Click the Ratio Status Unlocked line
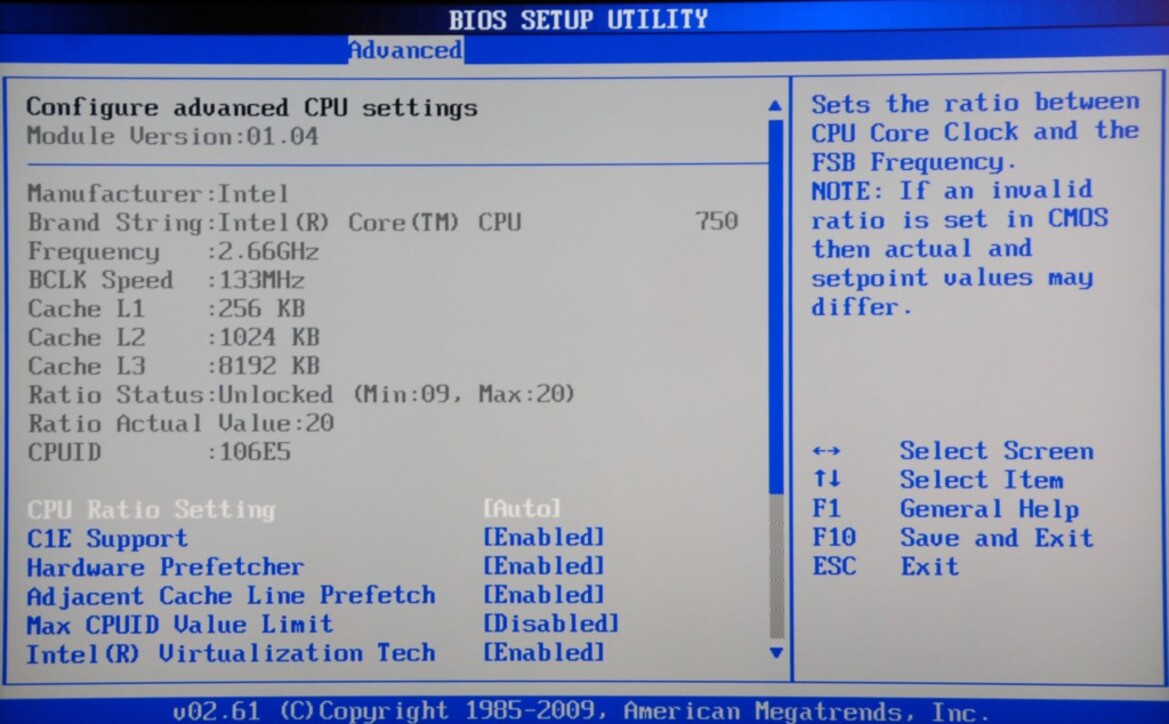1169x724 pixels. point(301,394)
